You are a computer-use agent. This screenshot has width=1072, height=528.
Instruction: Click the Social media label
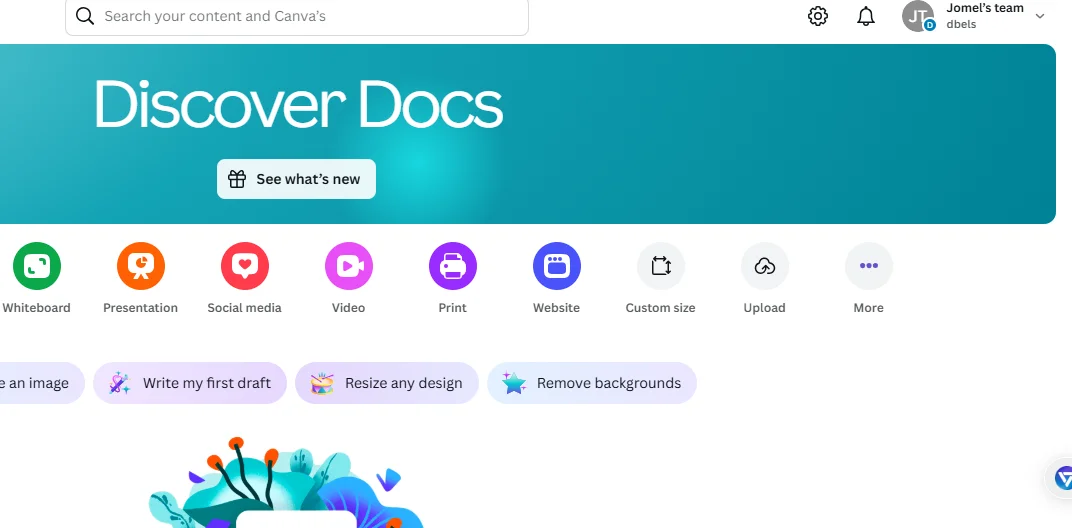pyautogui.click(x=245, y=308)
